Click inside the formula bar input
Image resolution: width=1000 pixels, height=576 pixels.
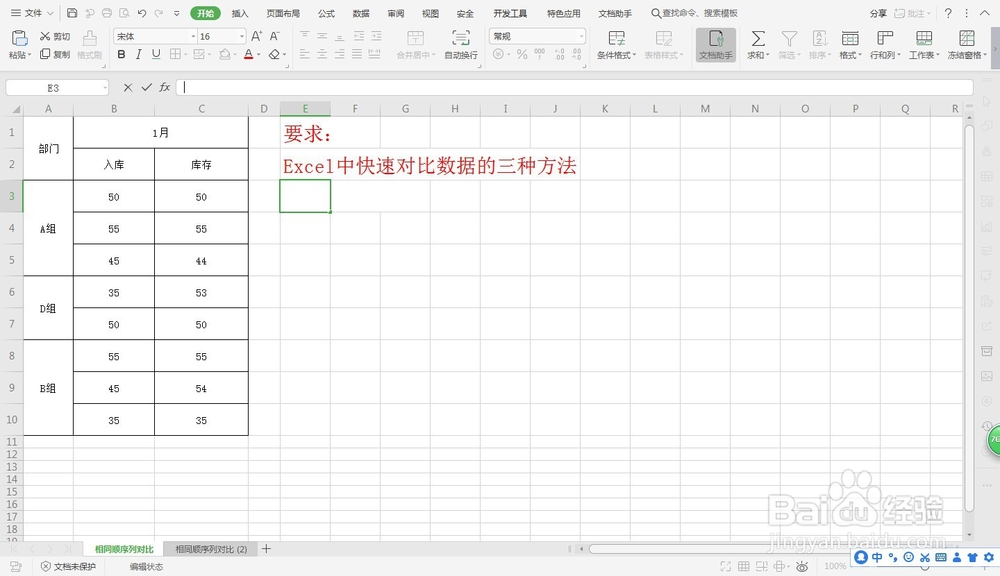point(575,87)
